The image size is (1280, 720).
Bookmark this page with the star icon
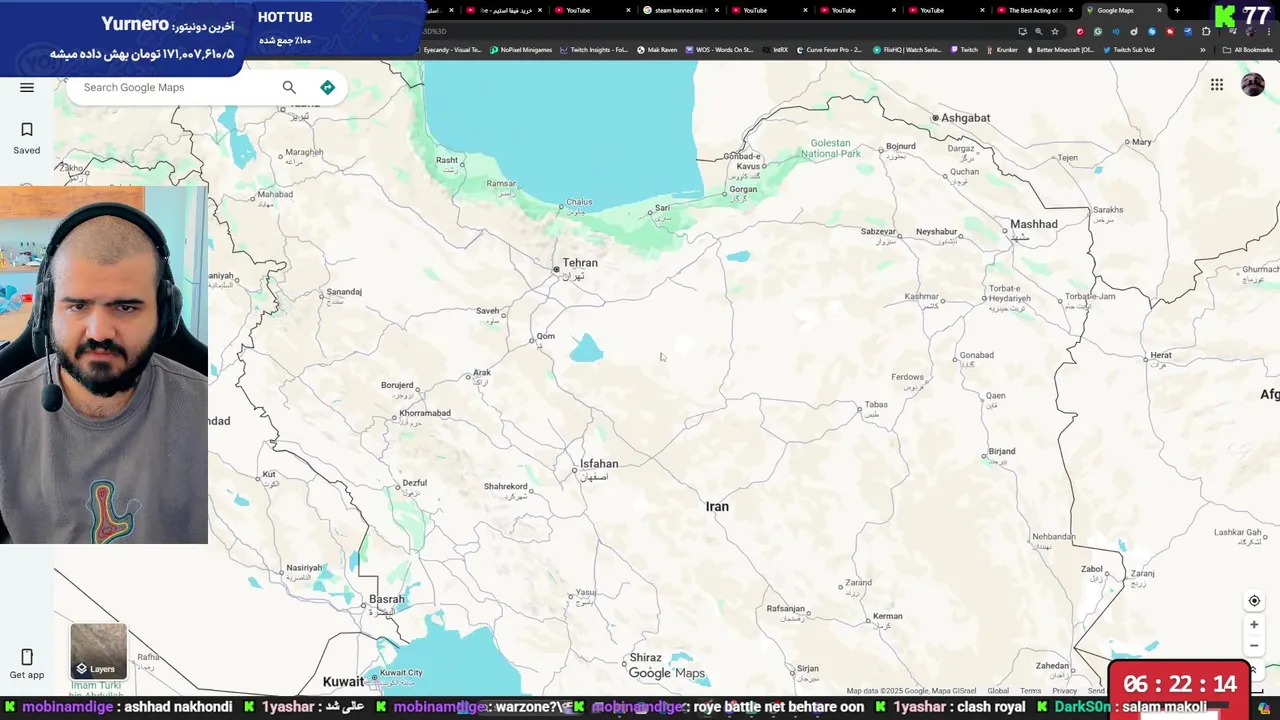pos(1054,32)
